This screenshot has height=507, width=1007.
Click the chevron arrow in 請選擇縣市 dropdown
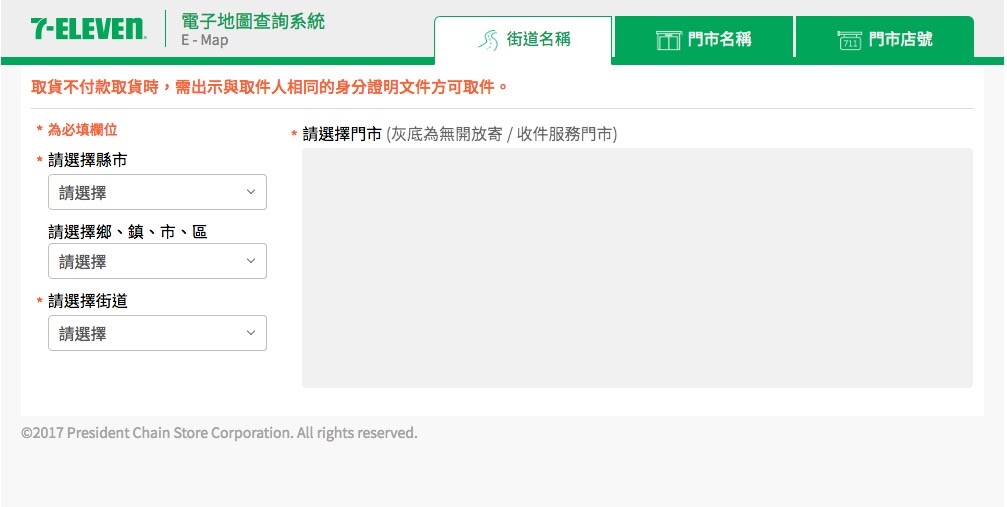point(251,191)
